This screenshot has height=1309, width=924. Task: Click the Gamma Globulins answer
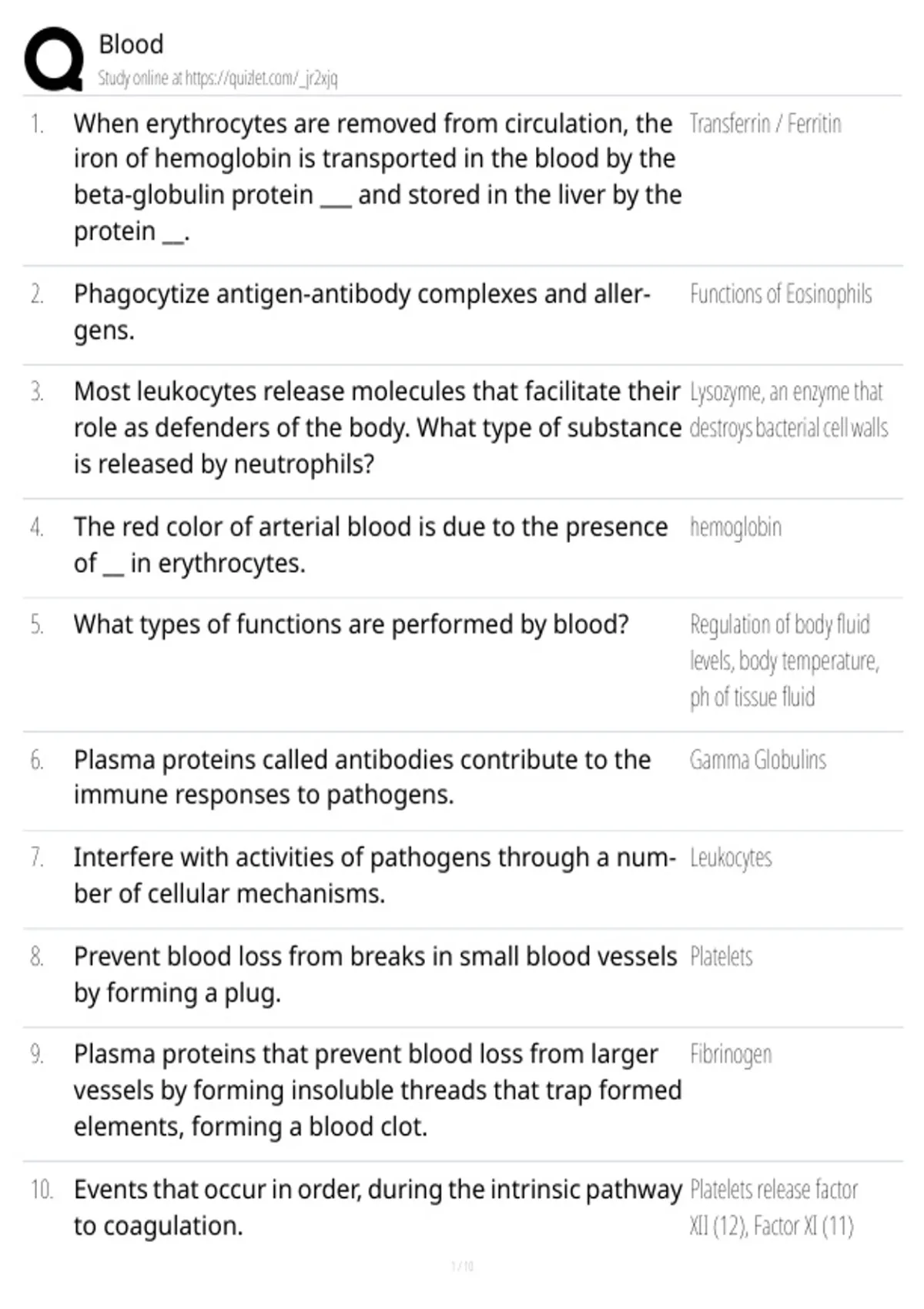[x=758, y=760]
